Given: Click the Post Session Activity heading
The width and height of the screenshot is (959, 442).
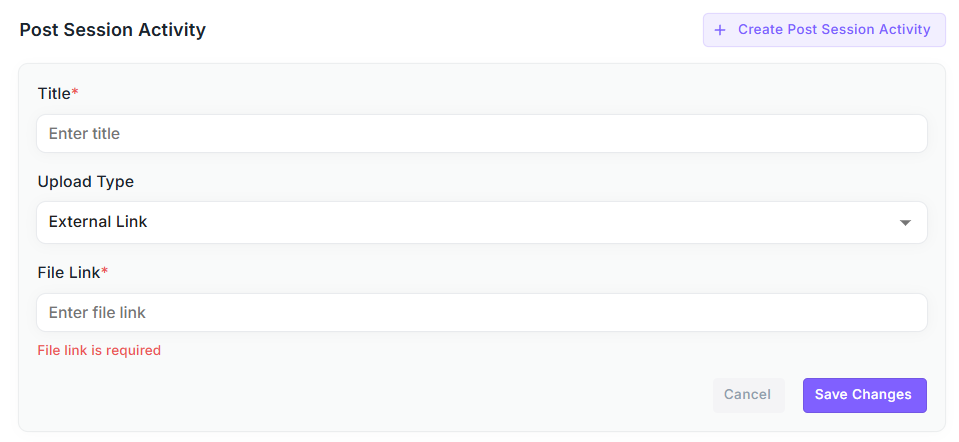Looking at the screenshot, I should 112,30.
